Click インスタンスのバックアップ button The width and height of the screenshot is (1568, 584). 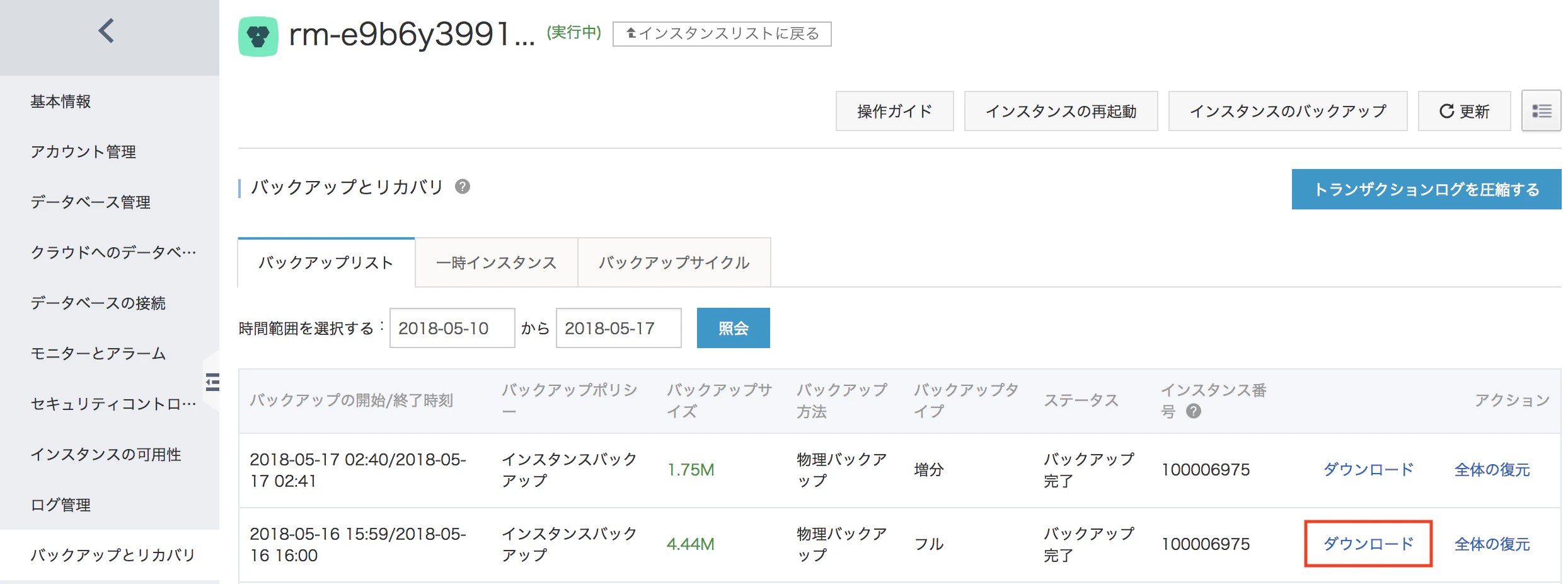(x=1288, y=111)
